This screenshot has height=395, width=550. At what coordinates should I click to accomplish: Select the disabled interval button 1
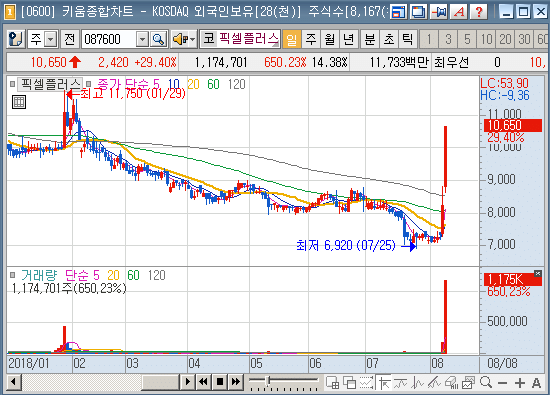[429, 39]
